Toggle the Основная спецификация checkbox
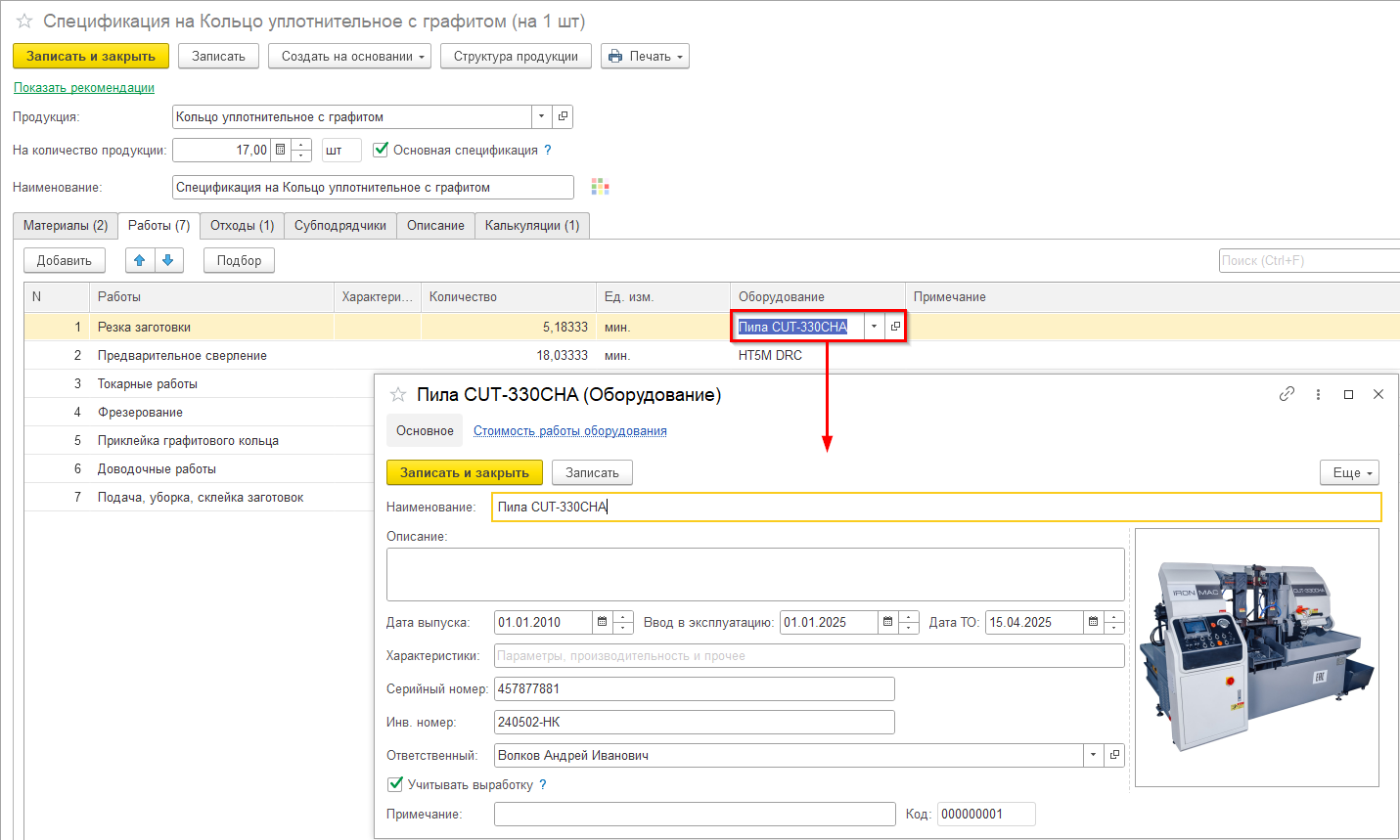Viewport: 1400px width, 840px height. coord(382,150)
